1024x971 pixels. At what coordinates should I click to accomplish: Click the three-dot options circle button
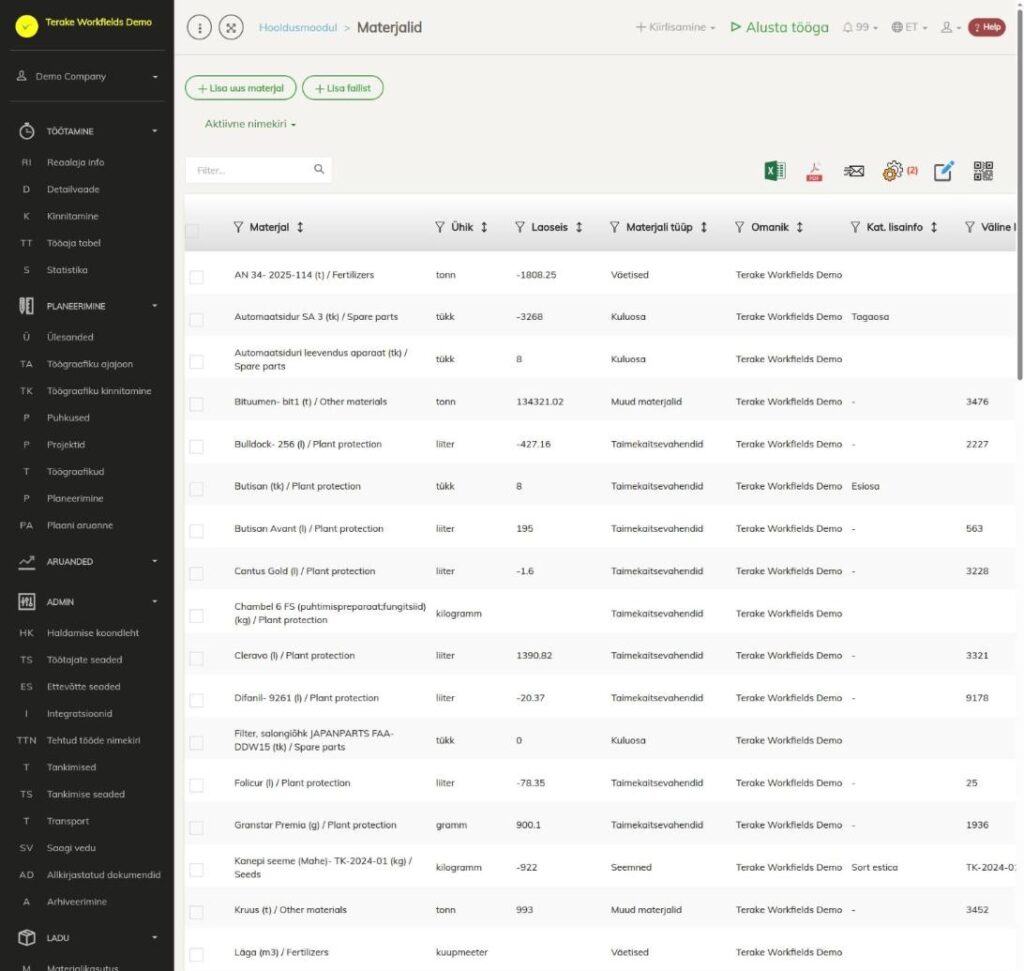tap(199, 27)
